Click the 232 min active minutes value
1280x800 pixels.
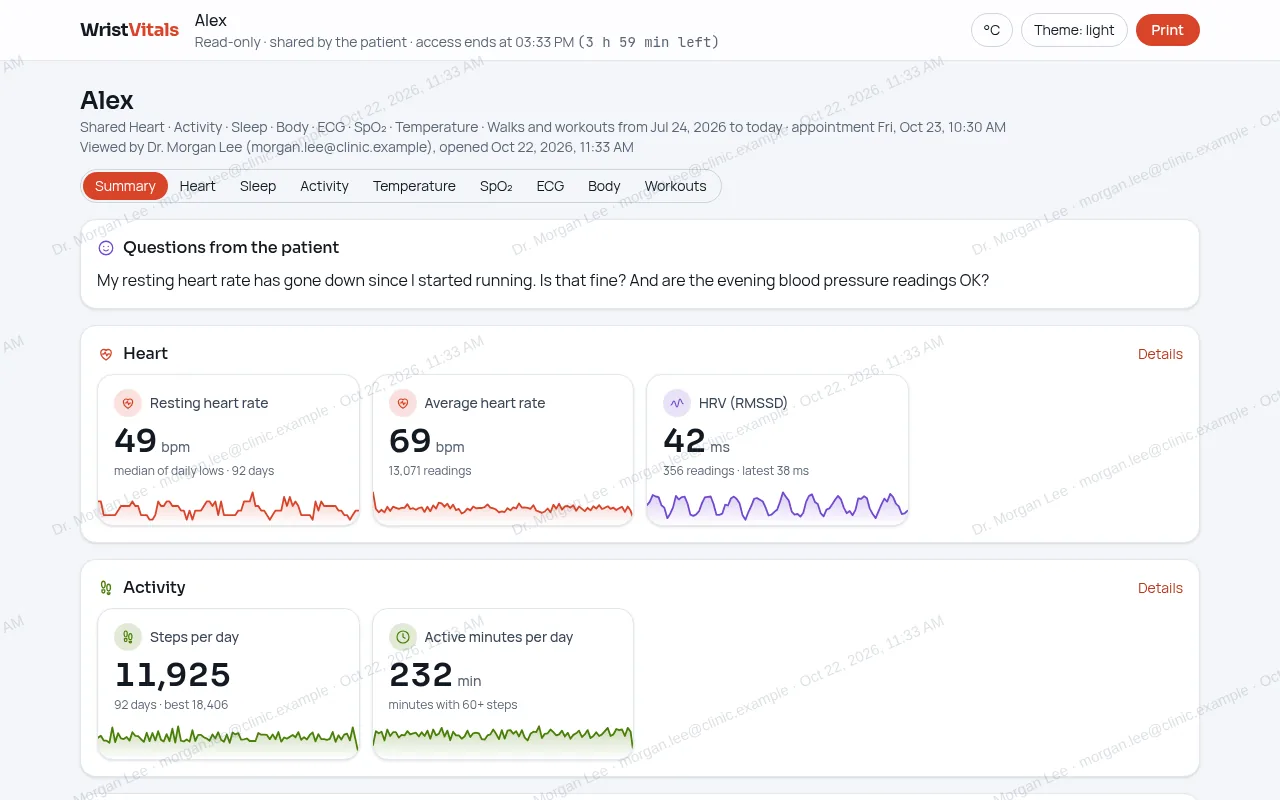coord(435,675)
